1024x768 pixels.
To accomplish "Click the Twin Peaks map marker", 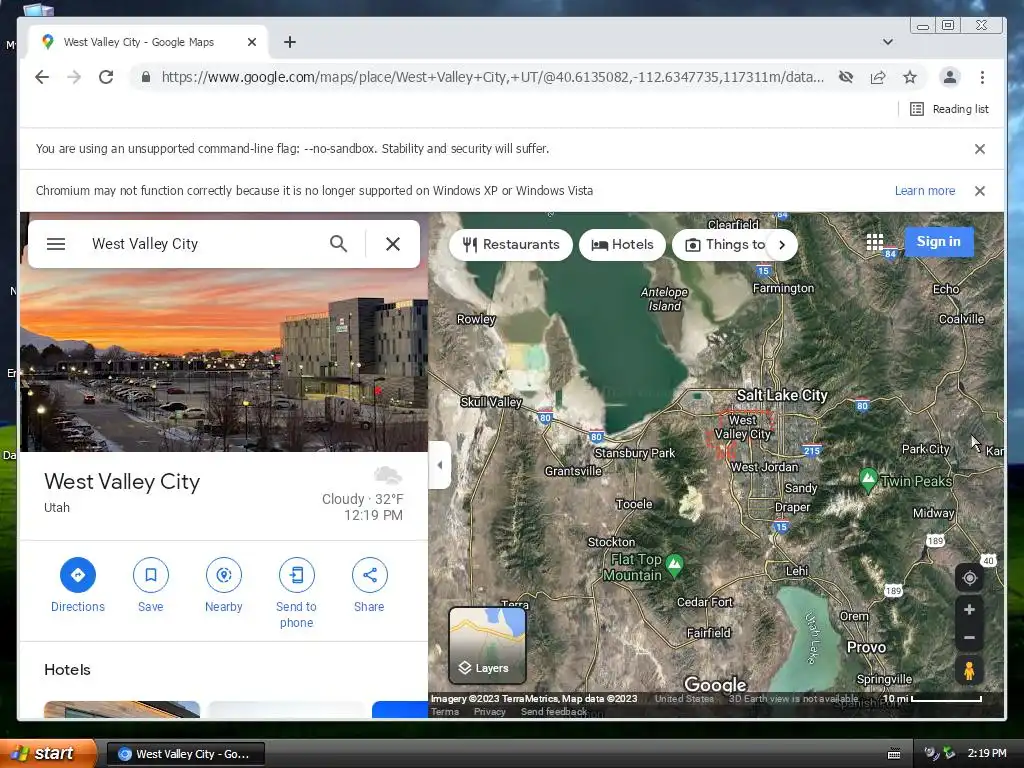I will 868,480.
